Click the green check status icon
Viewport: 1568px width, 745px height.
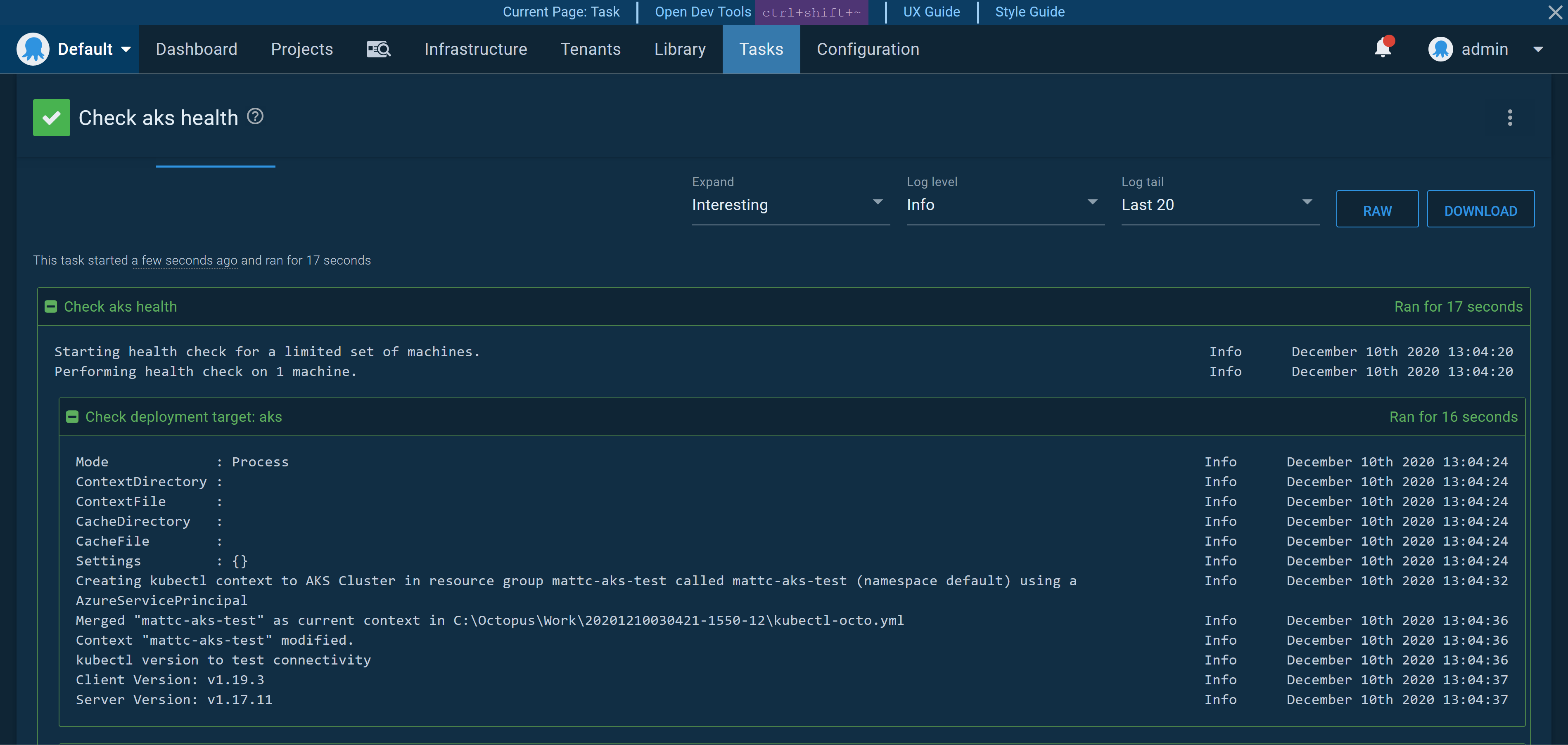pyautogui.click(x=51, y=117)
